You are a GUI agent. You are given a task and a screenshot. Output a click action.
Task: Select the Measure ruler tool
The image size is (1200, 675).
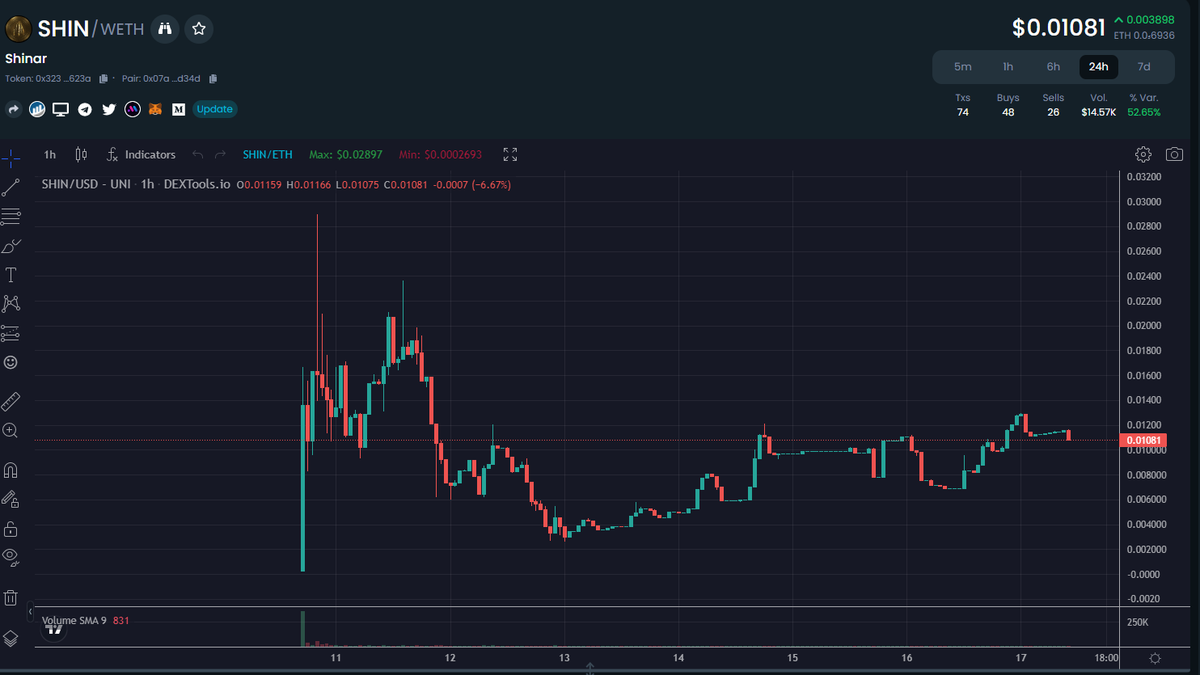click(x=12, y=400)
